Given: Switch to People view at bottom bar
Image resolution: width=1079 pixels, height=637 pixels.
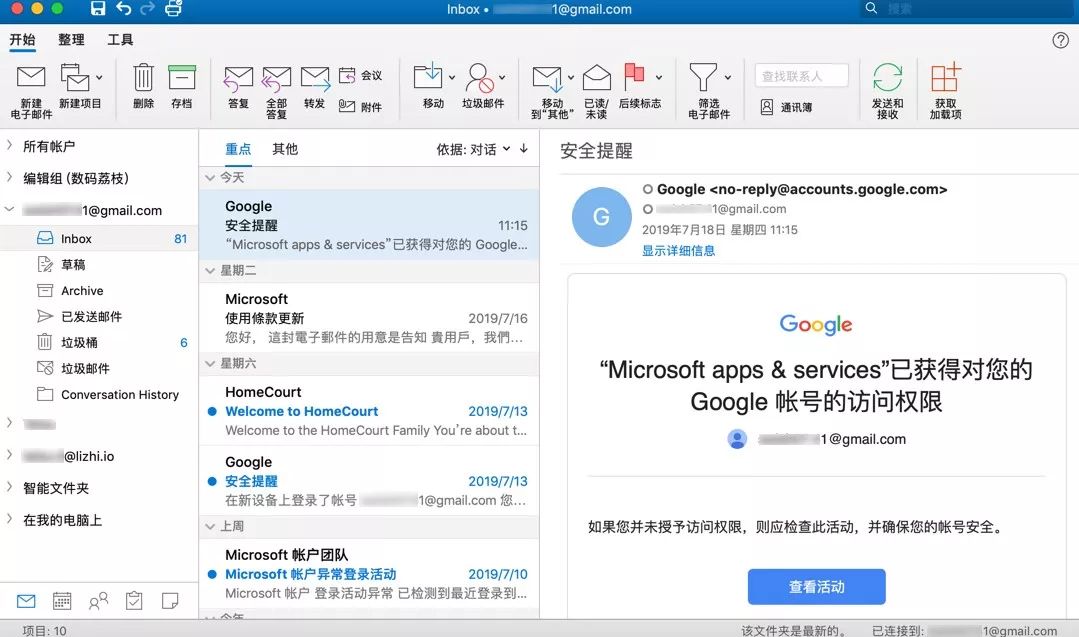Looking at the screenshot, I should [98, 601].
